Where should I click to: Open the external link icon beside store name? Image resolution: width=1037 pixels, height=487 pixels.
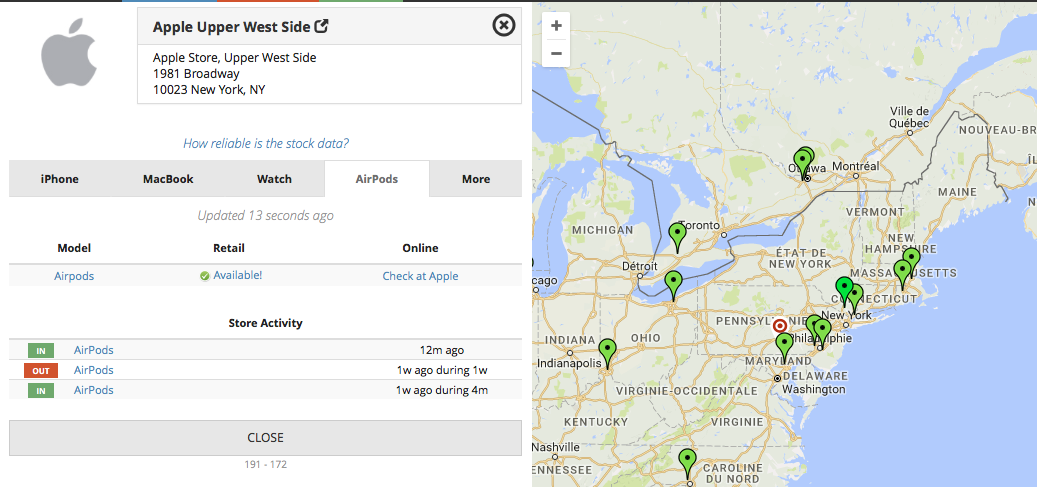(321, 26)
